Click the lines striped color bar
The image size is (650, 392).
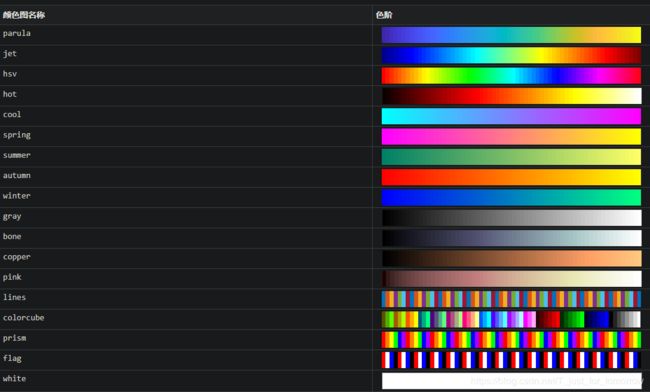(x=511, y=299)
